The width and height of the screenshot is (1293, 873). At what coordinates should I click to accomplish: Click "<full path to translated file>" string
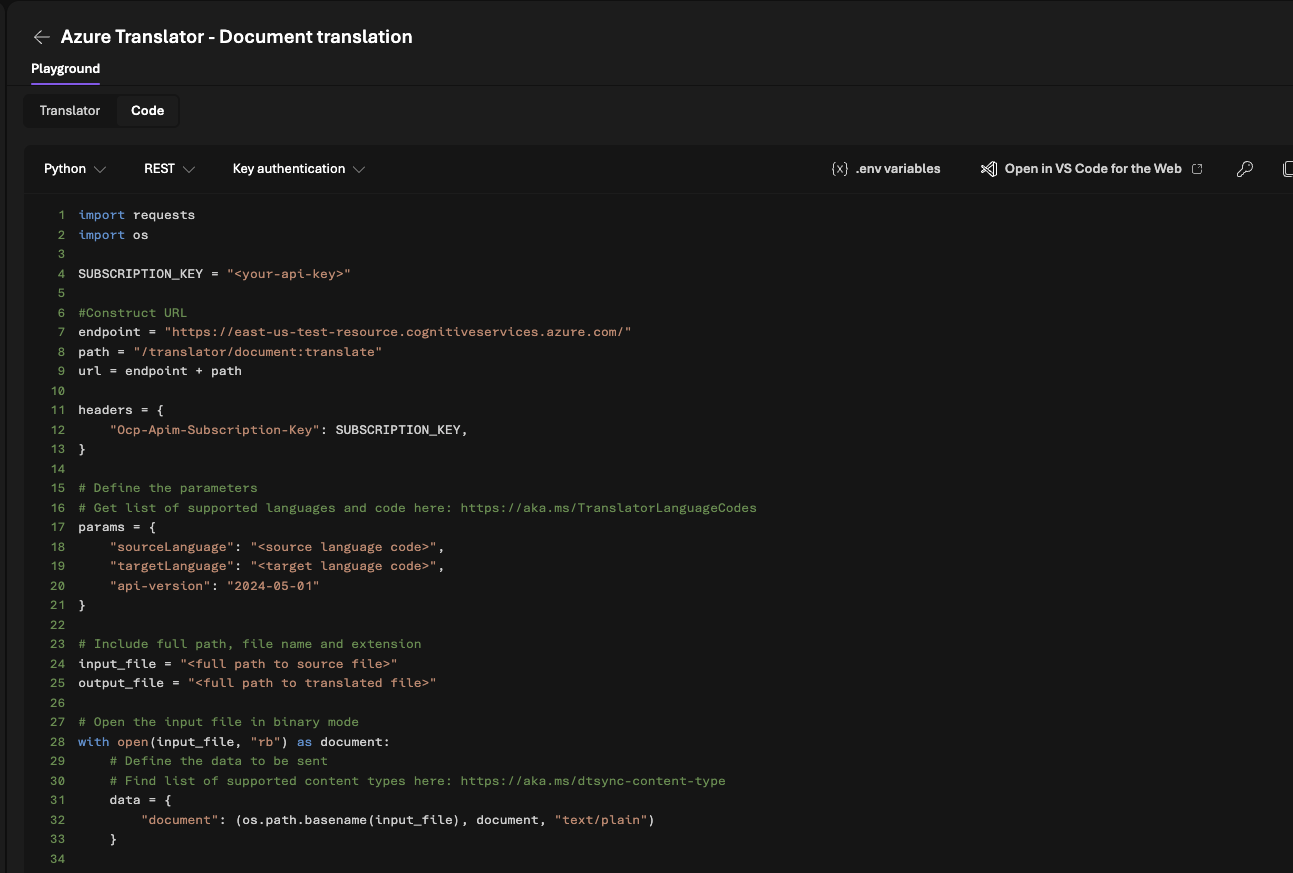(312, 683)
